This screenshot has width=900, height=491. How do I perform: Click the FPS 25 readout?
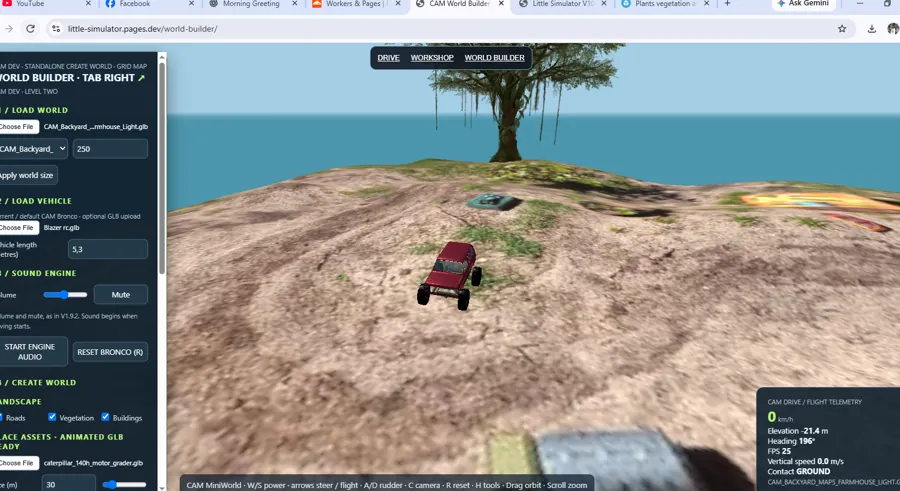coord(779,451)
